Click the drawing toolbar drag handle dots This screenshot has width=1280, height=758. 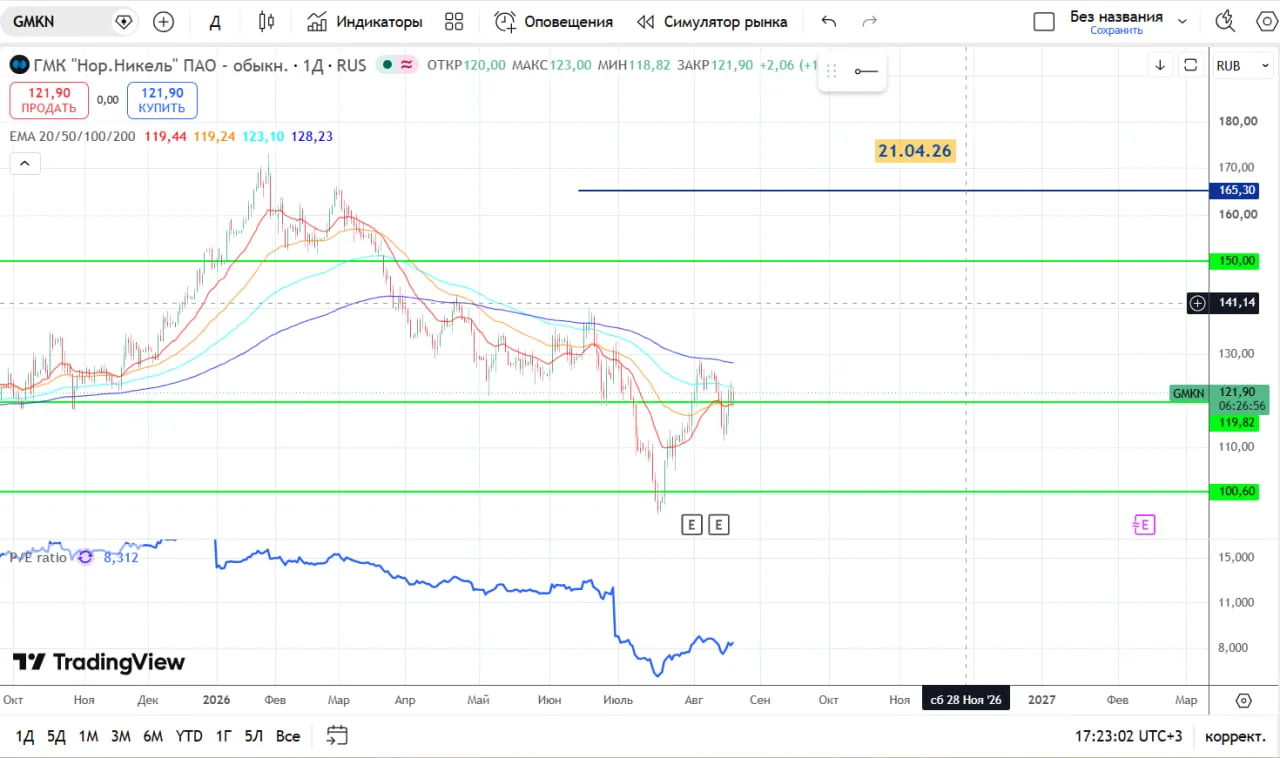[x=831, y=71]
